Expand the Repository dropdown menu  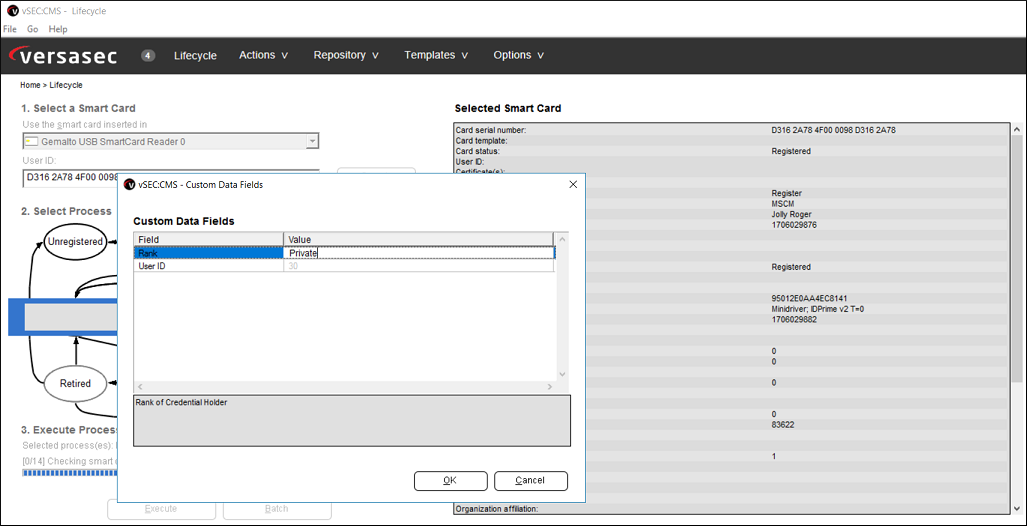pyautogui.click(x=346, y=56)
